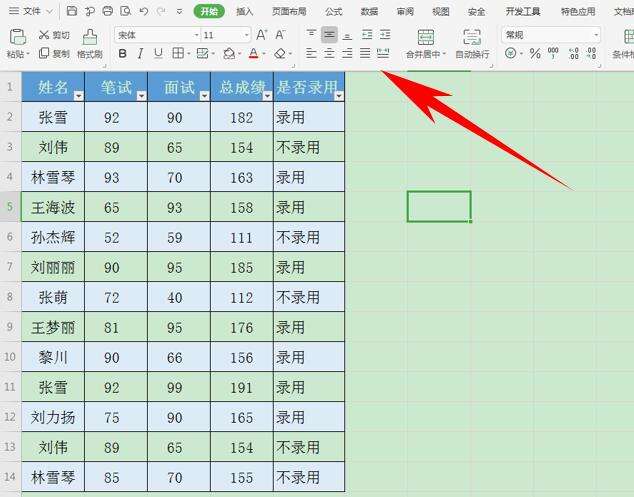
Task: Decrease indent icon
Action: [367, 35]
